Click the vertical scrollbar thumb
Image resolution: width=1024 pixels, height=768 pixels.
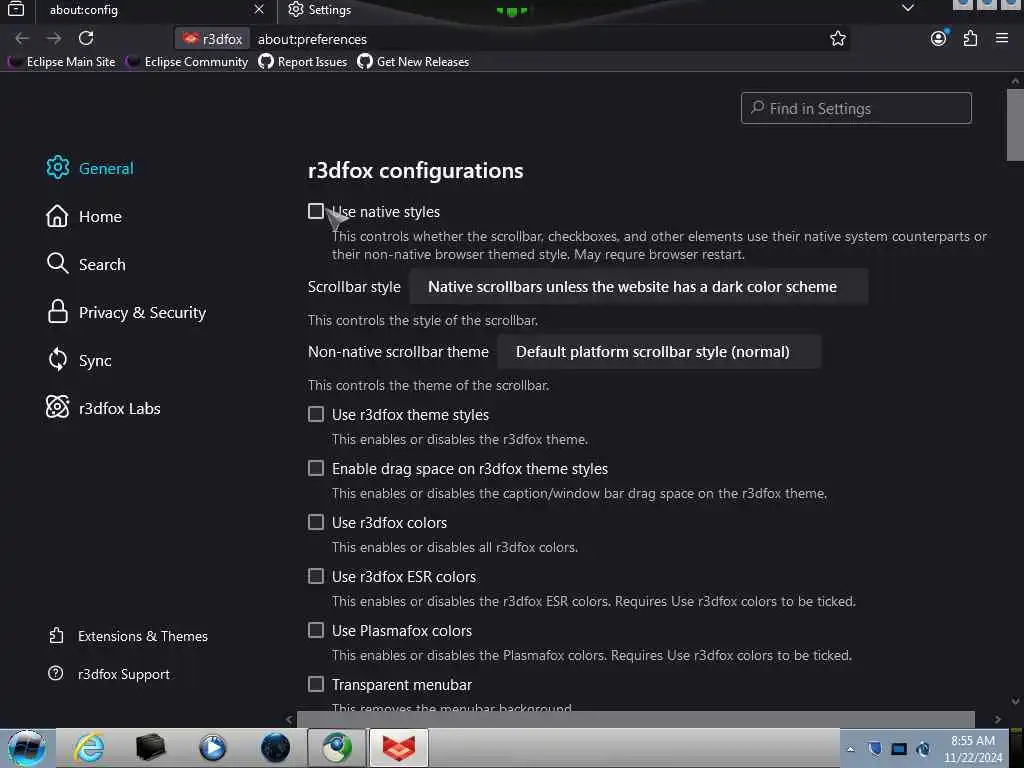[x=1015, y=124]
